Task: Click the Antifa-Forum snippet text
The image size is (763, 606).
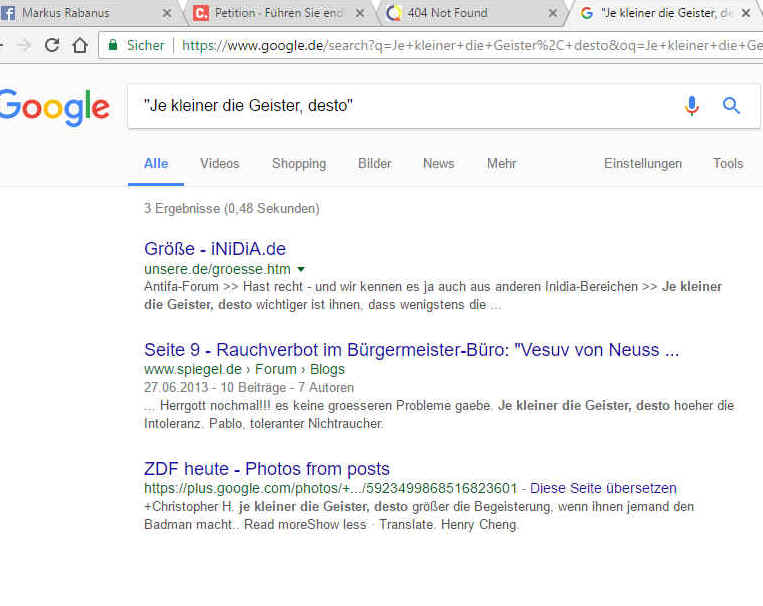Action: click(433, 295)
